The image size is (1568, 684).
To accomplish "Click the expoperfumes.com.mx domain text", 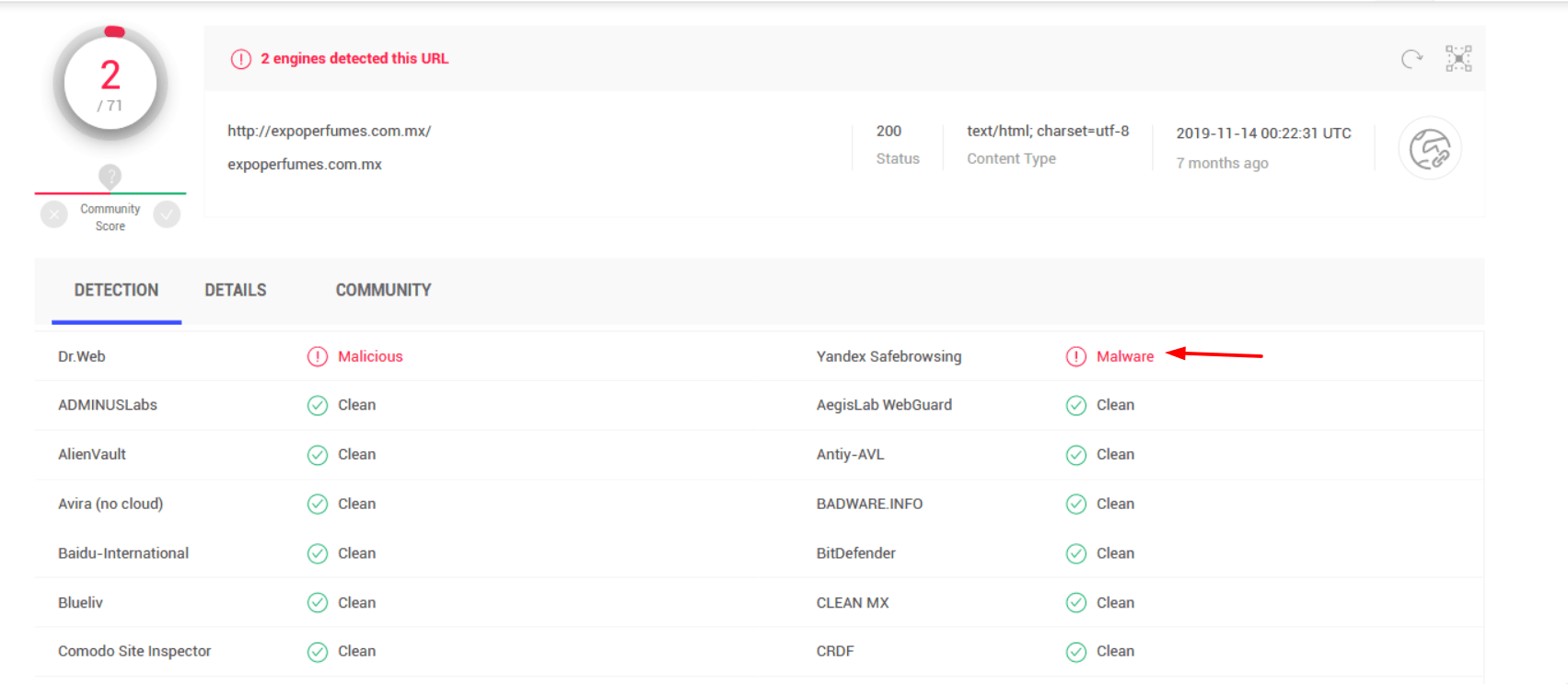I will point(305,164).
